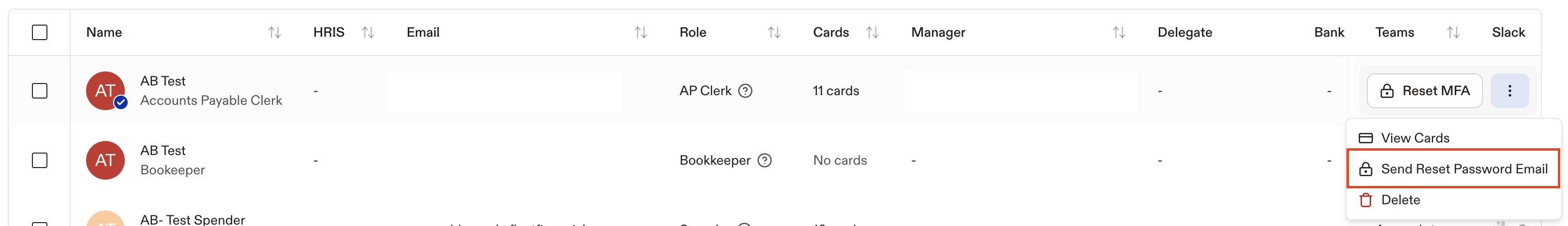Click the AB Test AP Clerk avatar
The width and height of the screenshot is (1568, 226).
click(105, 90)
